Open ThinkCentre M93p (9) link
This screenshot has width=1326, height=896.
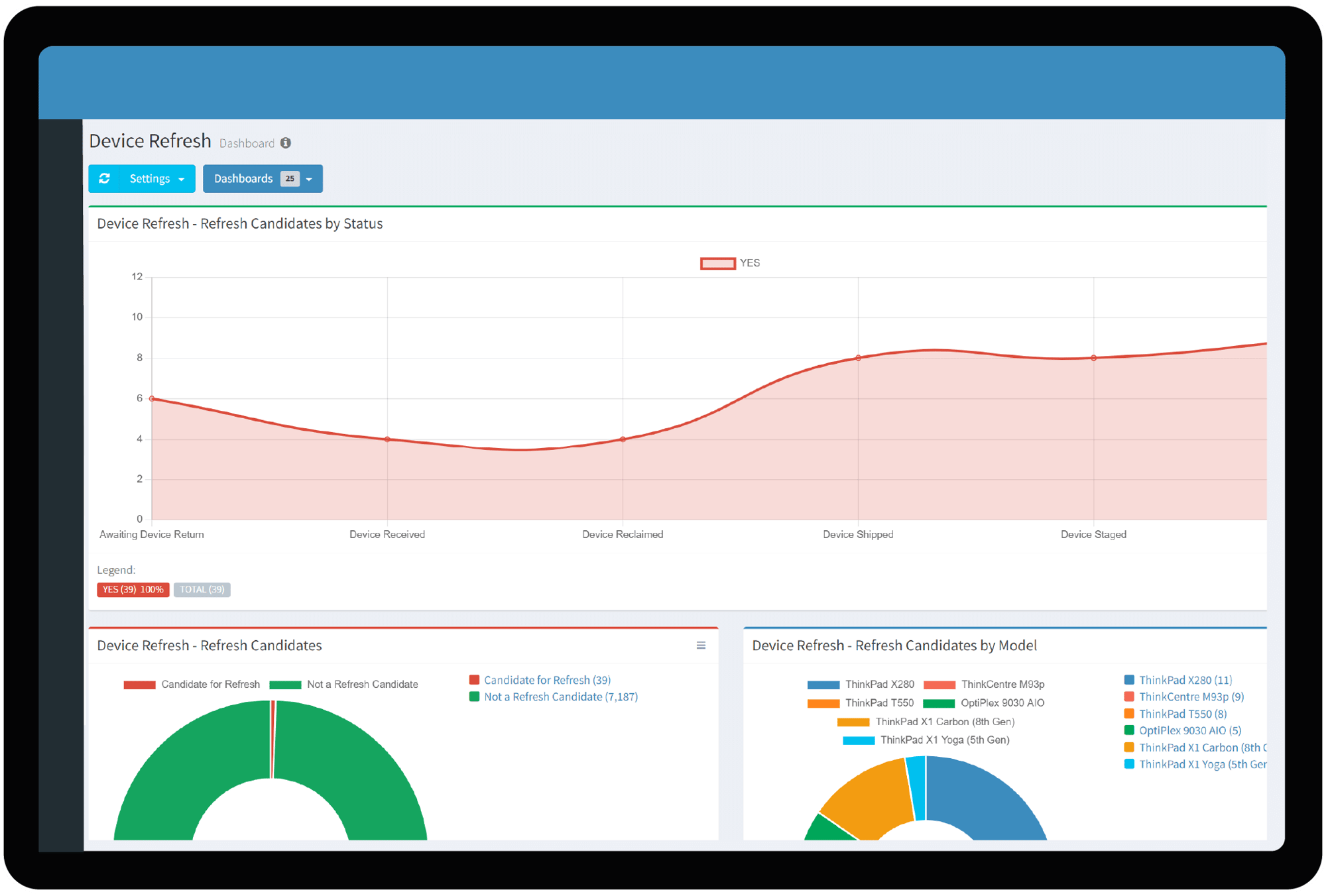pyautogui.click(x=1191, y=697)
